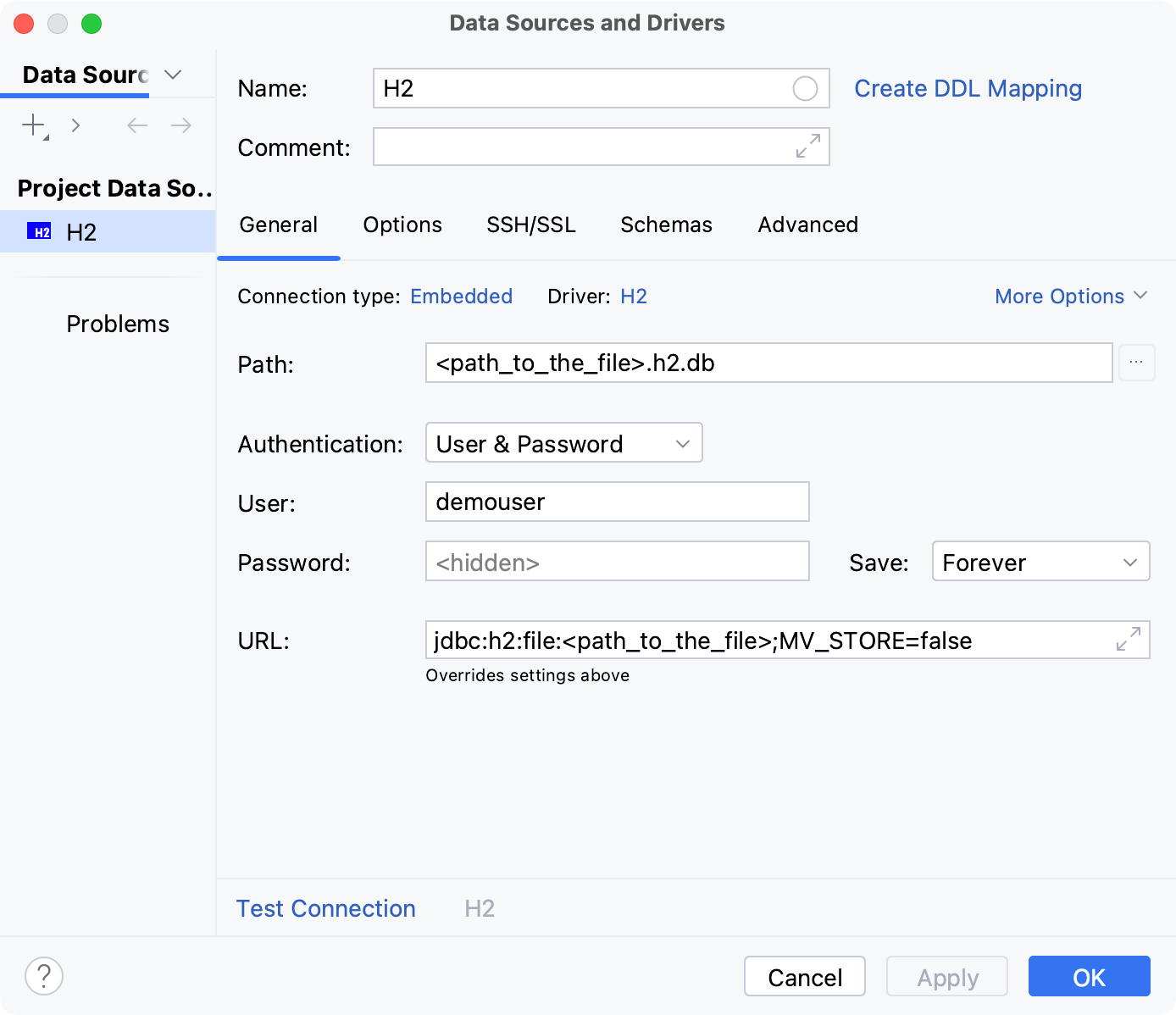Open the Data Sources header chevron menu
1176x1015 pixels.
[x=173, y=75]
